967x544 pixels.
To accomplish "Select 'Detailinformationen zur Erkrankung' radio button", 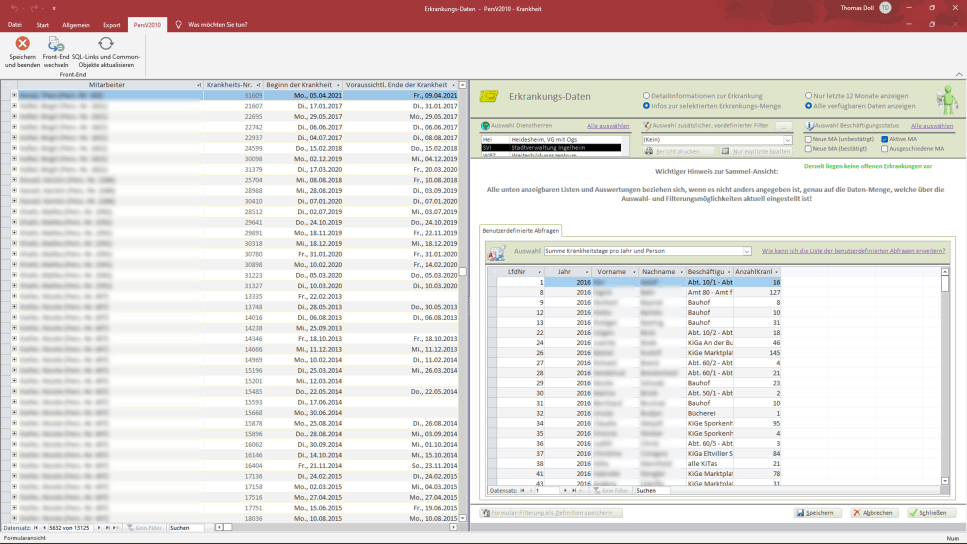I will click(x=646, y=96).
